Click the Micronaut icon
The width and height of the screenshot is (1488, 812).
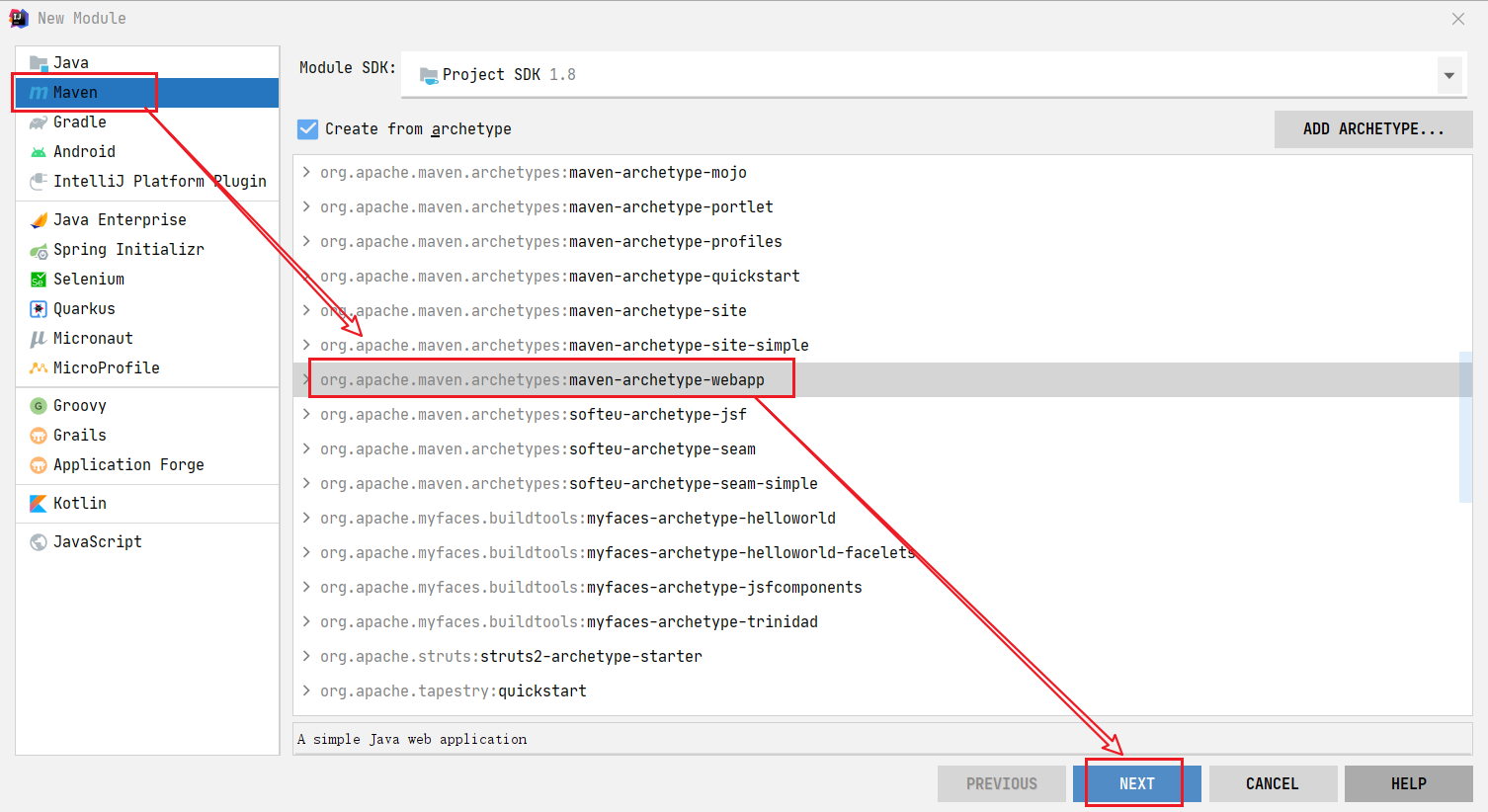click(39, 339)
